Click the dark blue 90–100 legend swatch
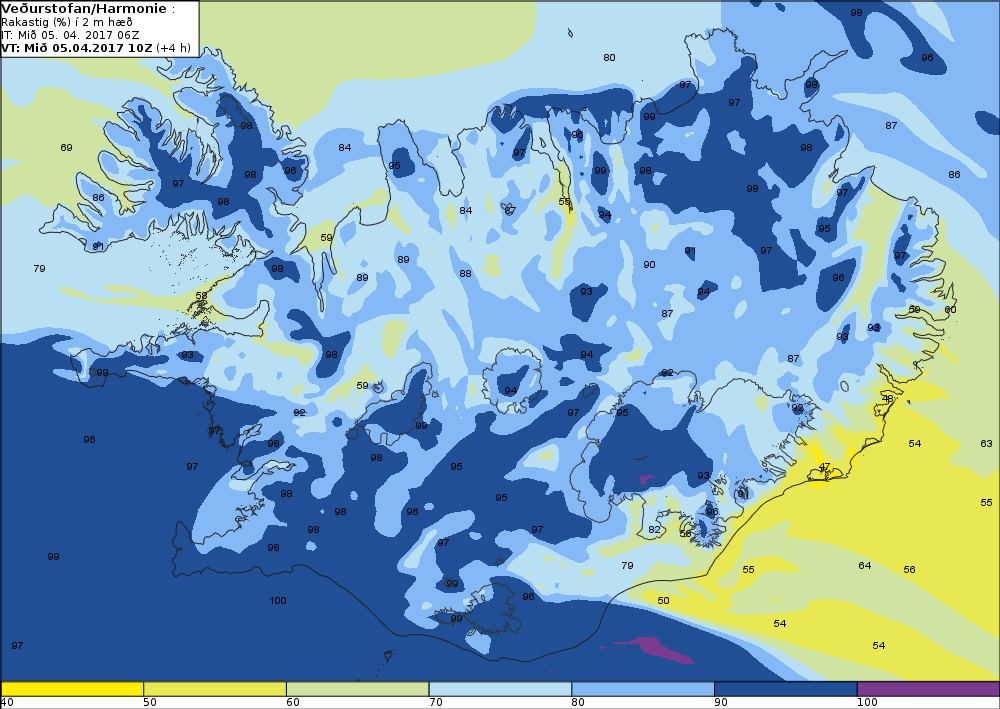Viewport: 1000px width, 709px height. coord(786,689)
